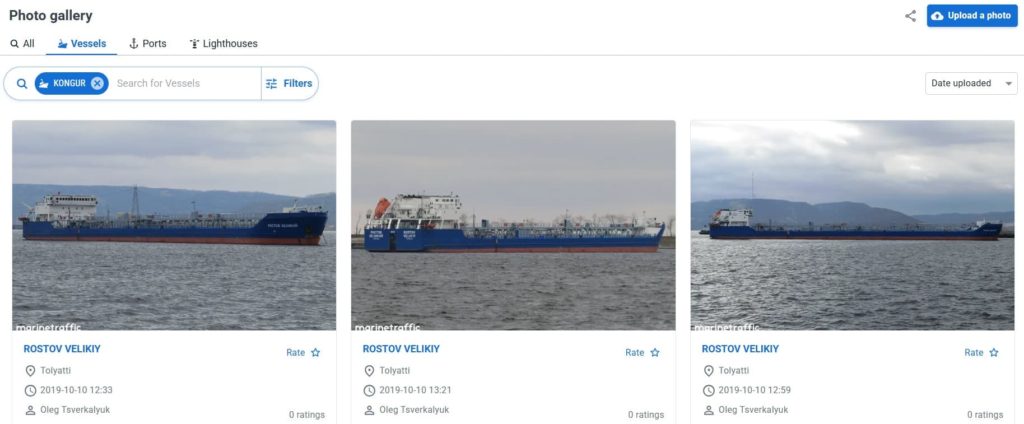This screenshot has width=1024, height=424.
Task: Click the location pin icon on first card
Action: tap(30, 371)
